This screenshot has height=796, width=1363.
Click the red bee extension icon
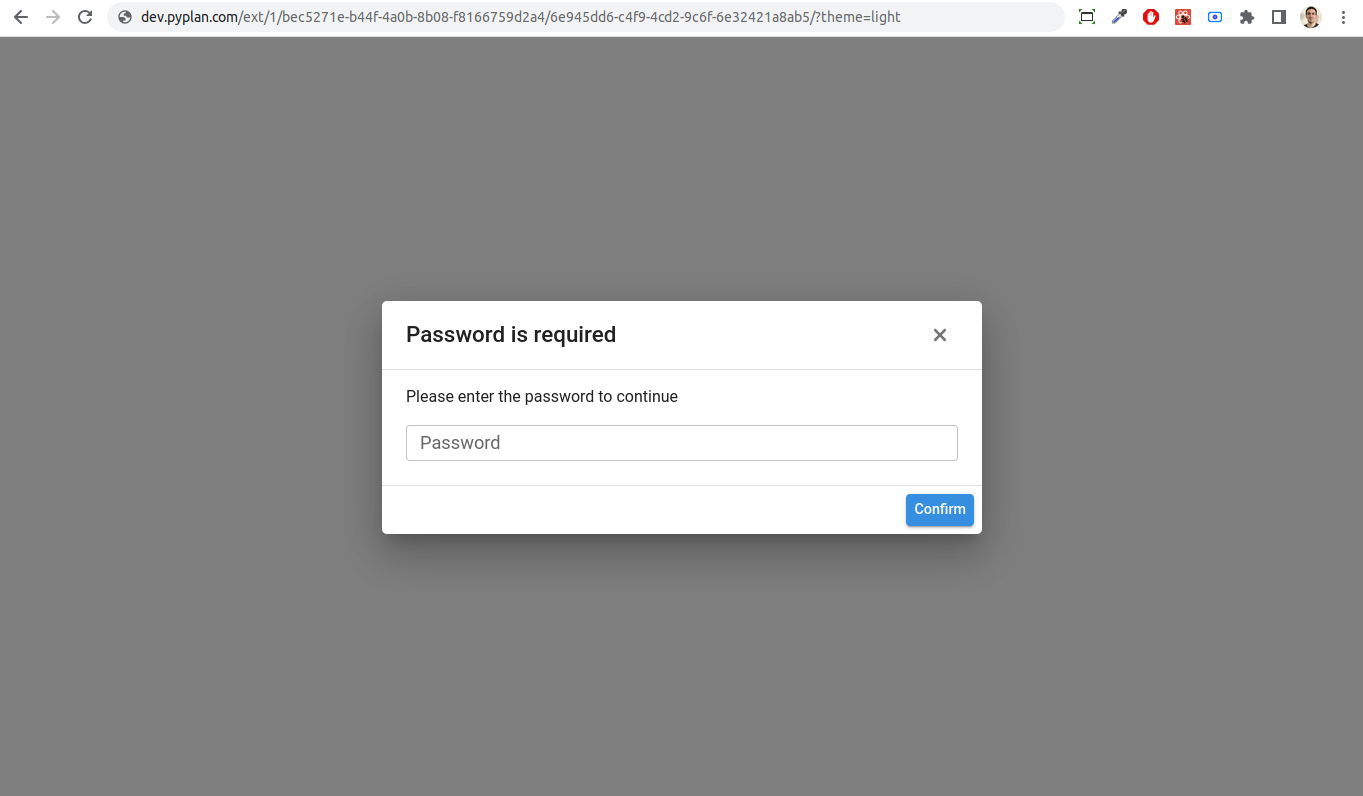point(1183,17)
